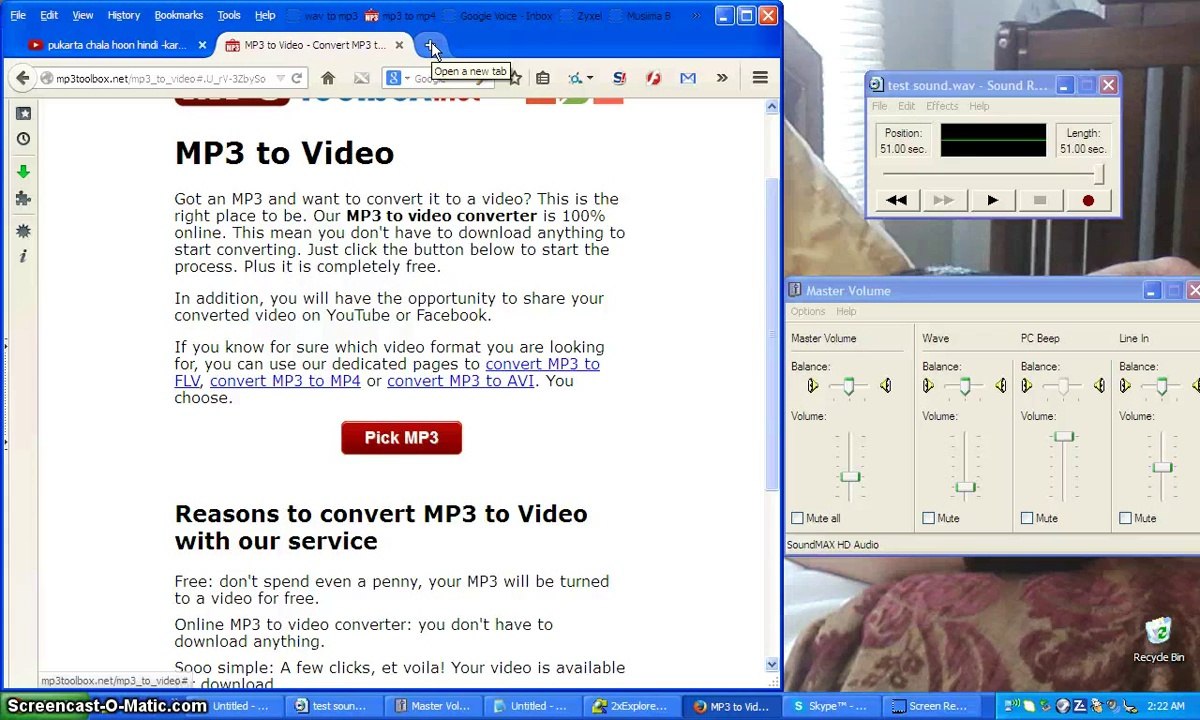Open Screen Recorder taskbar button
1200x720 pixels.
[x=928, y=706]
